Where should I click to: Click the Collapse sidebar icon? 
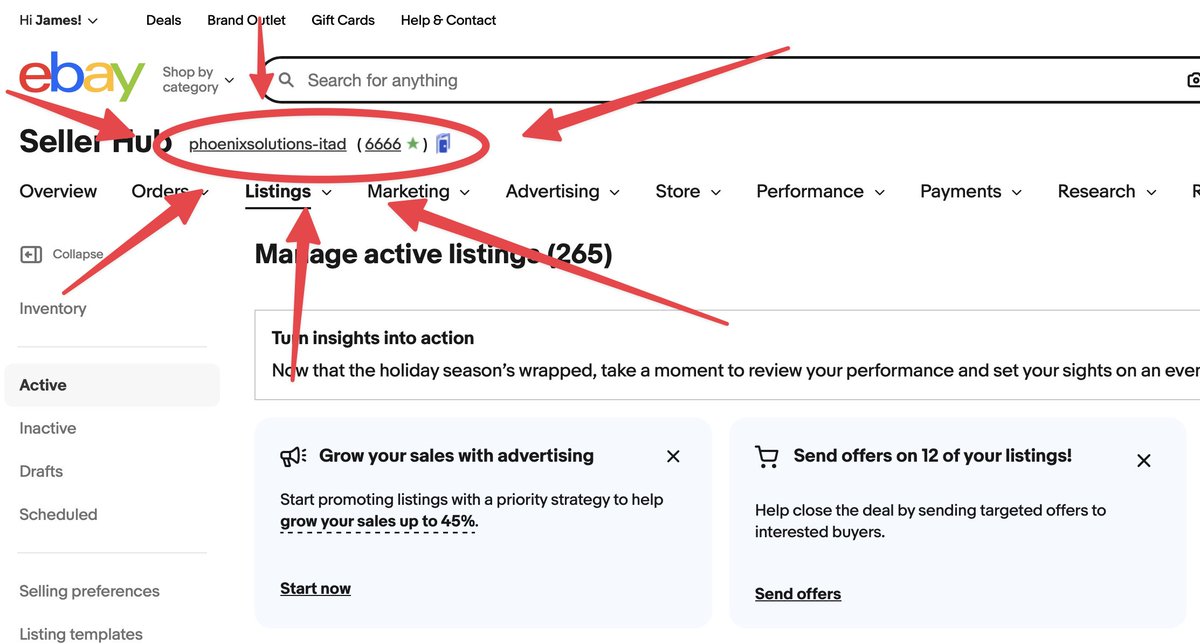(31, 254)
